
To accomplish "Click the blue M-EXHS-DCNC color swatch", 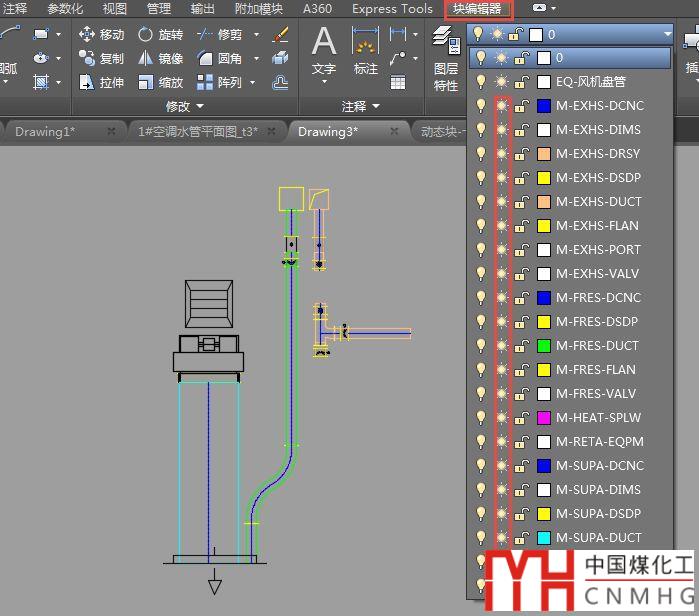I will coord(544,106).
